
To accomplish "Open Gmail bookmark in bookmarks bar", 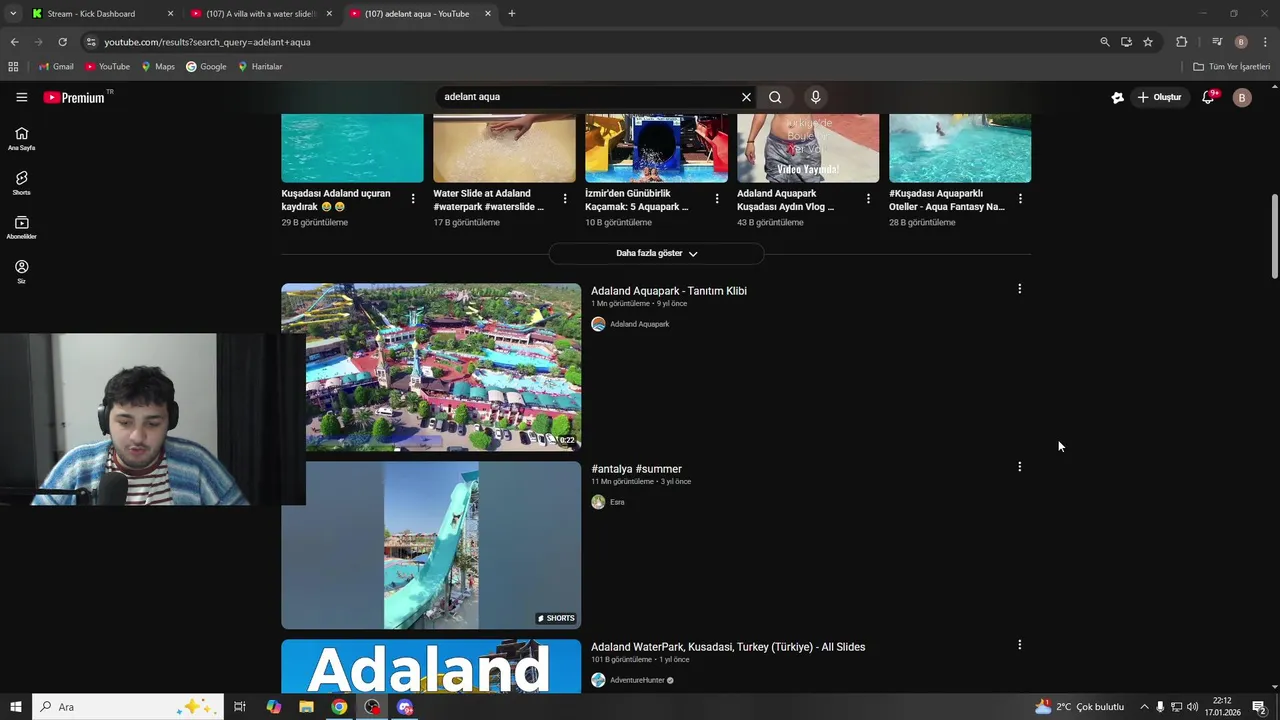I will tap(56, 67).
